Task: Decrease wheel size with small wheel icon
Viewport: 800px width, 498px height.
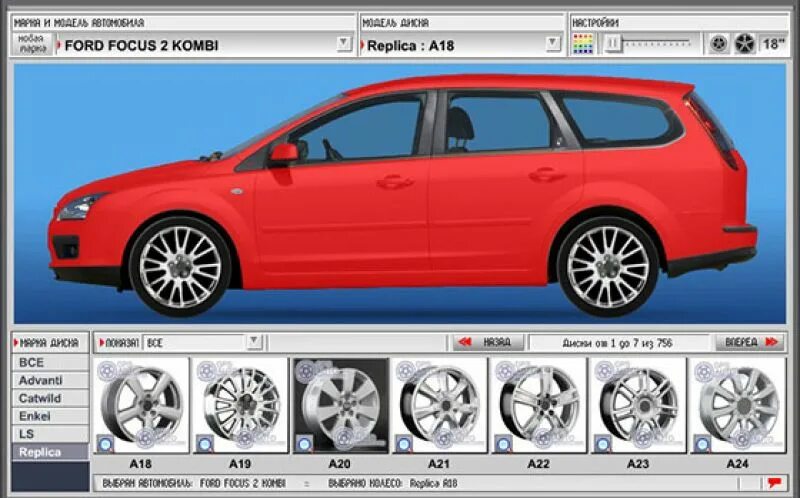Action: pyautogui.click(x=719, y=44)
